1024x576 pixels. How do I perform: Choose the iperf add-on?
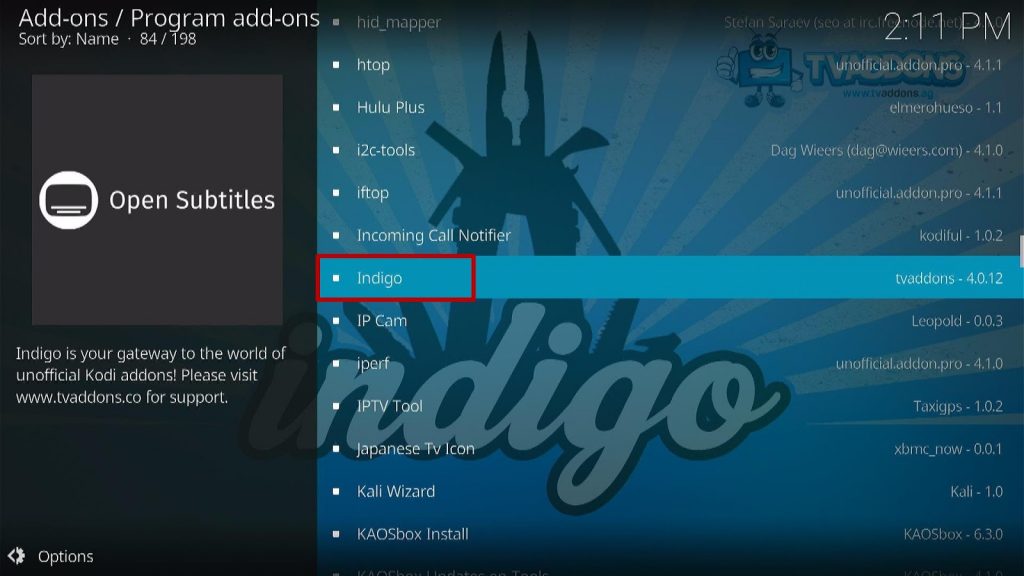tap(670, 363)
